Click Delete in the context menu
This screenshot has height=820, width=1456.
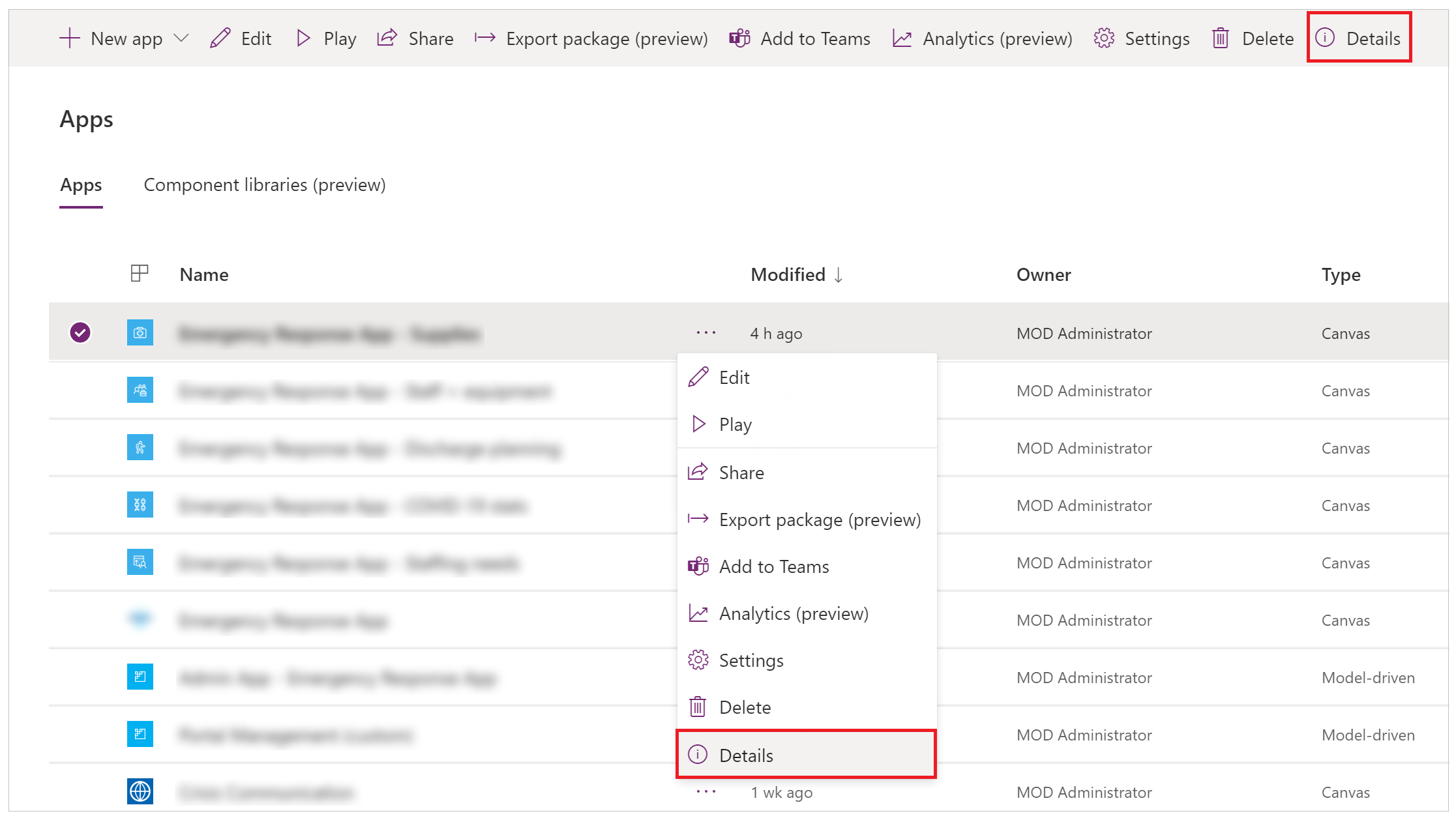pyautogui.click(x=745, y=707)
